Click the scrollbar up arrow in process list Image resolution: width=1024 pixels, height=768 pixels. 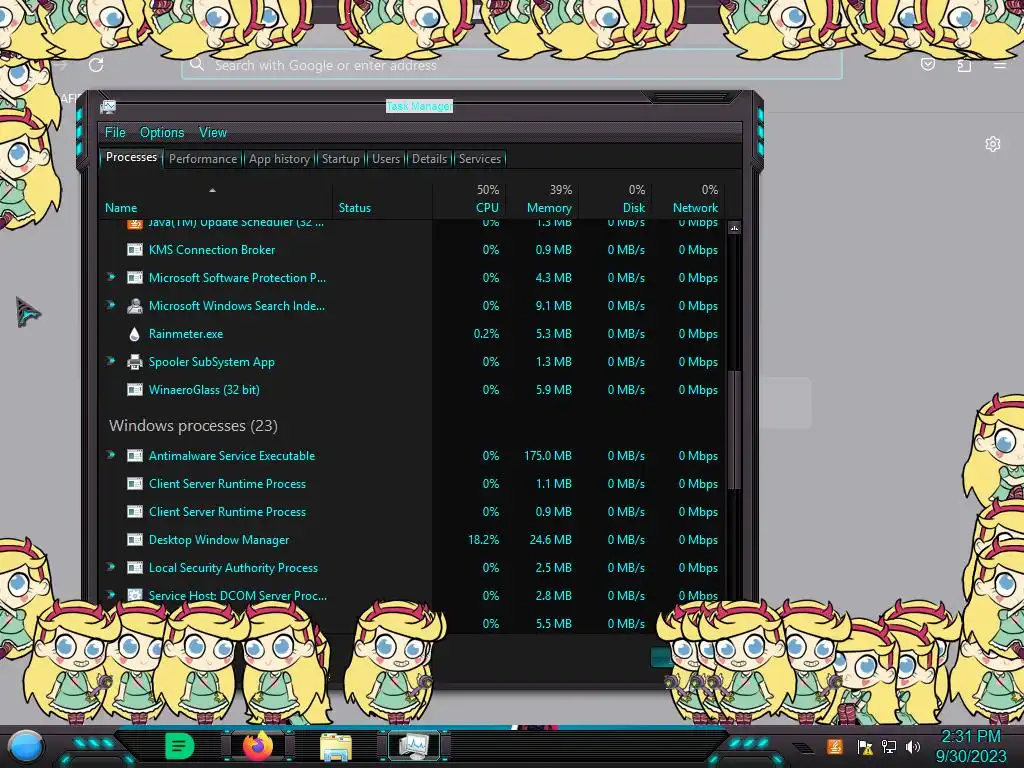(734, 228)
